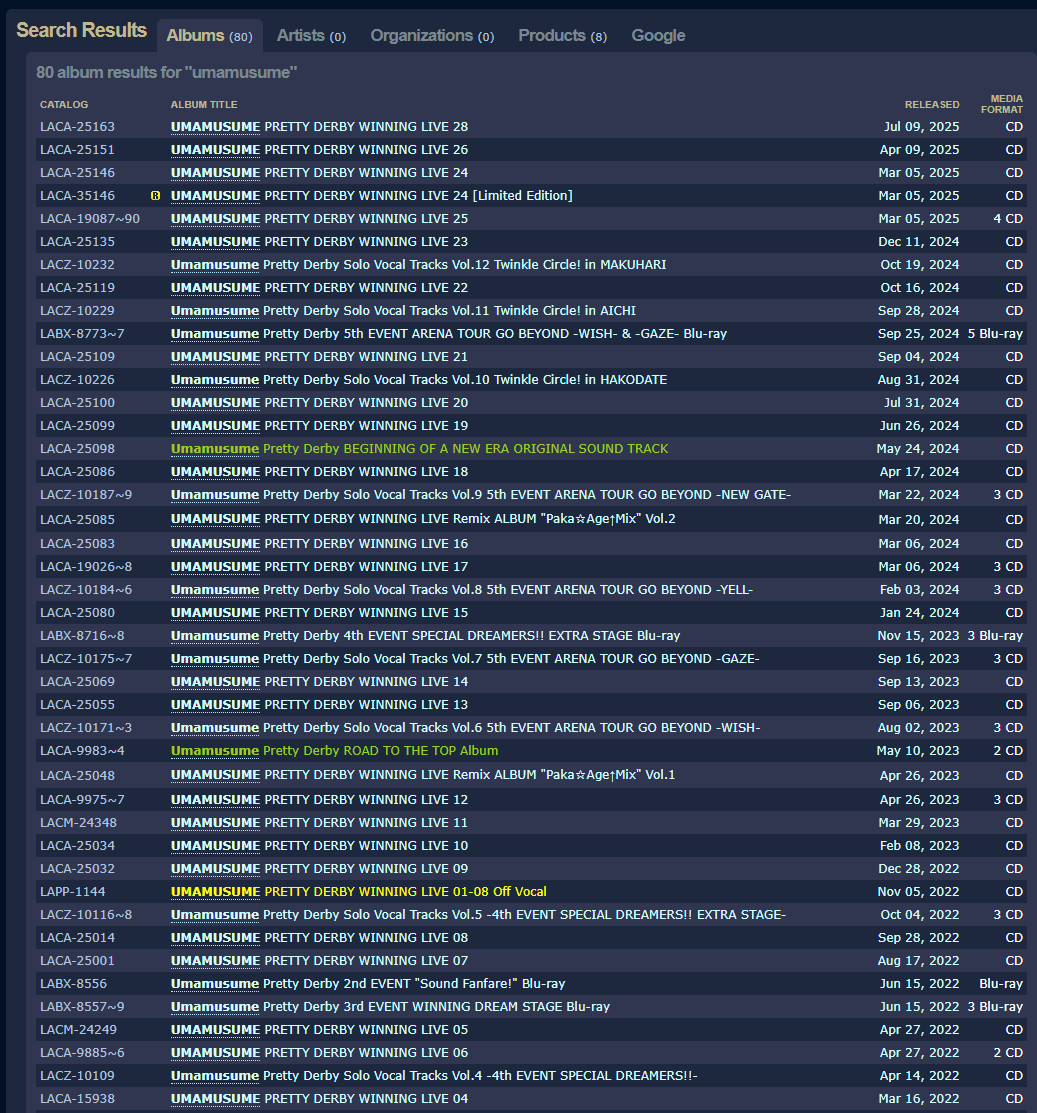Open Solo Vocal Tracks Vol.8 -YELL- album
Image resolution: width=1037 pixels, height=1113 pixels.
click(462, 590)
